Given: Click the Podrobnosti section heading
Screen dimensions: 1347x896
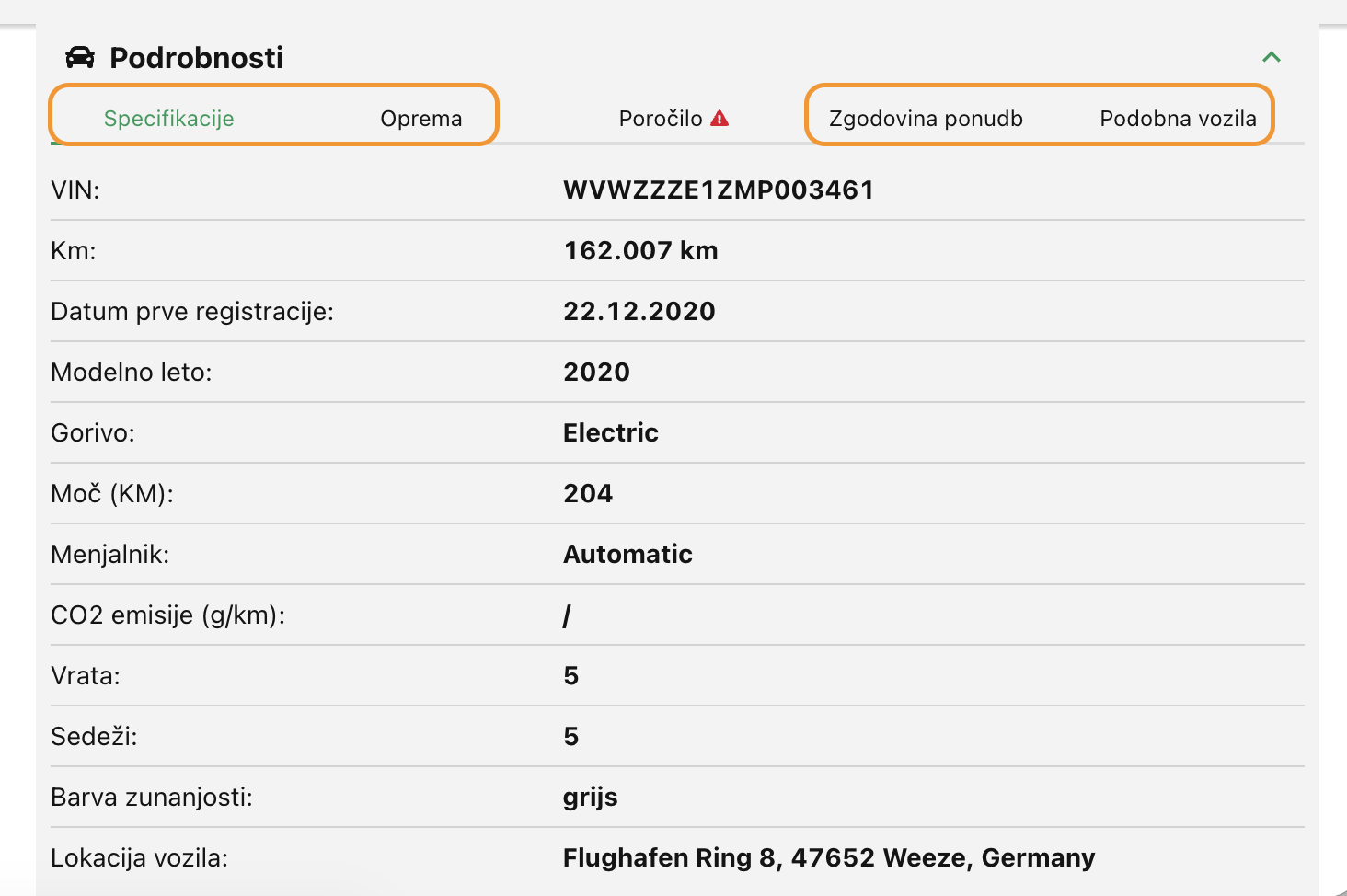Looking at the screenshot, I should (x=196, y=58).
